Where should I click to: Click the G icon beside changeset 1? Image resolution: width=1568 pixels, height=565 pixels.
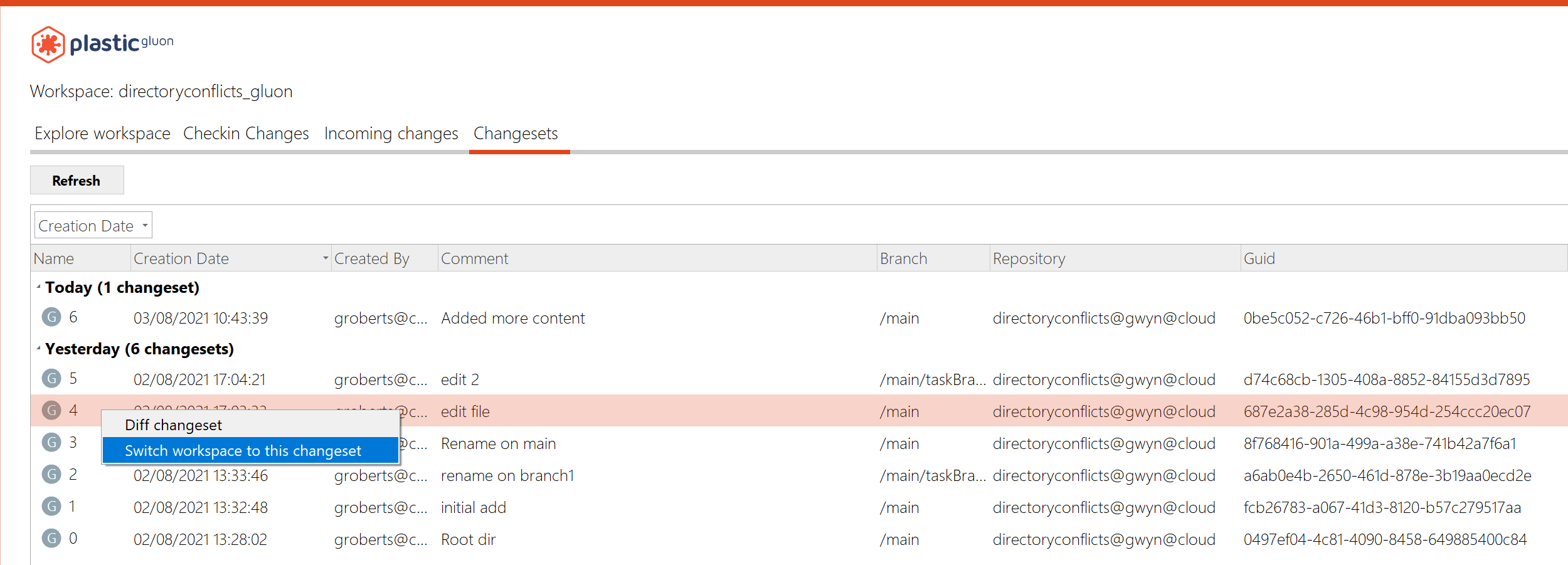tap(53, 507)
